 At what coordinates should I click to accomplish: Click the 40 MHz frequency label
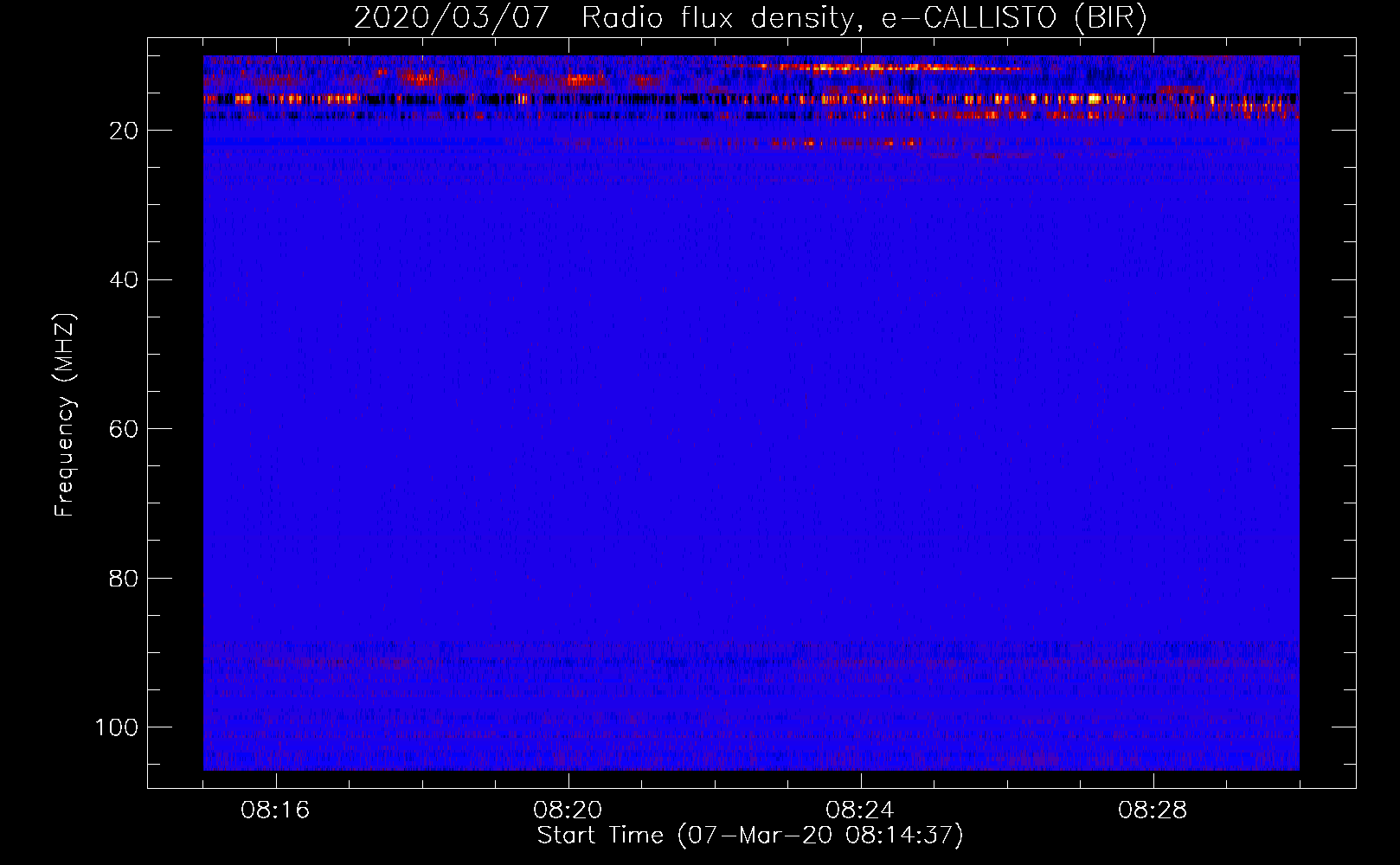124,280
